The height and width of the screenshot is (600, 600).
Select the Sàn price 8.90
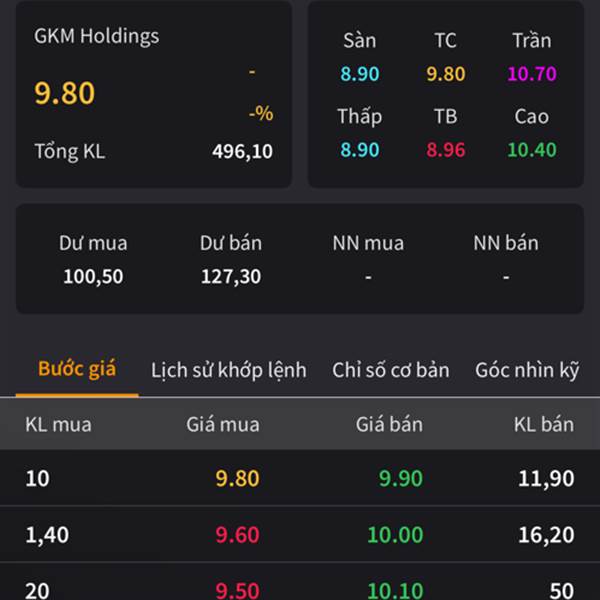point(360,73)
